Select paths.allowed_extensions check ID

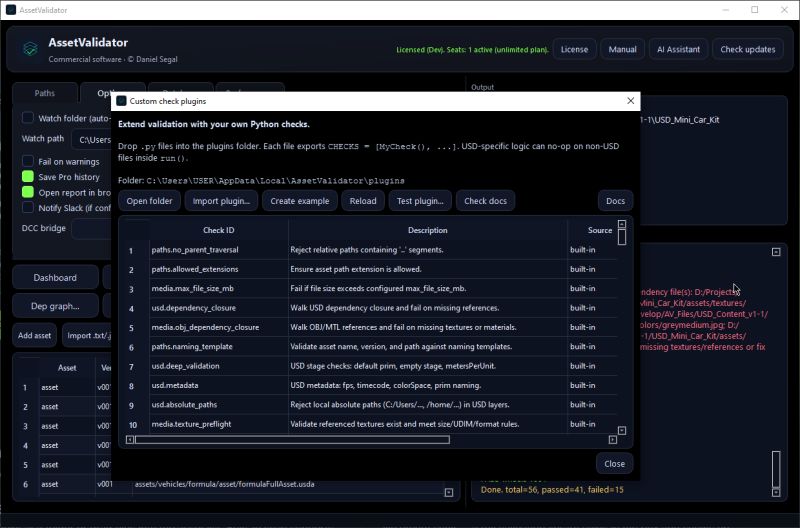point(194,269)
